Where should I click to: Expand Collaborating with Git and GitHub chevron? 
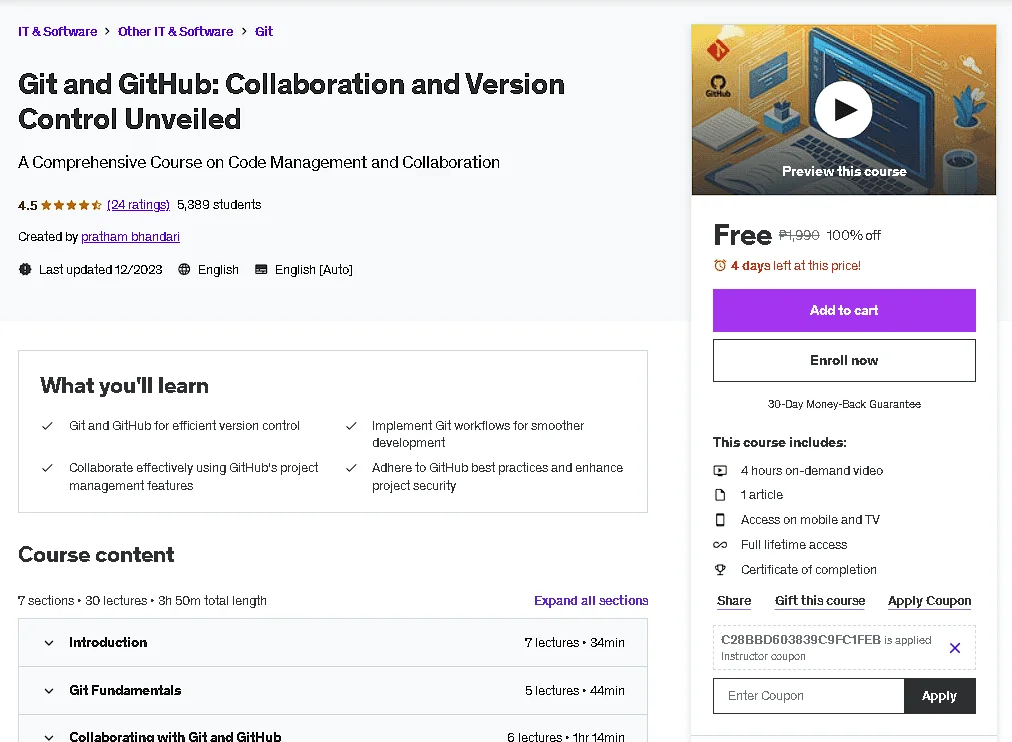[49, 736]
